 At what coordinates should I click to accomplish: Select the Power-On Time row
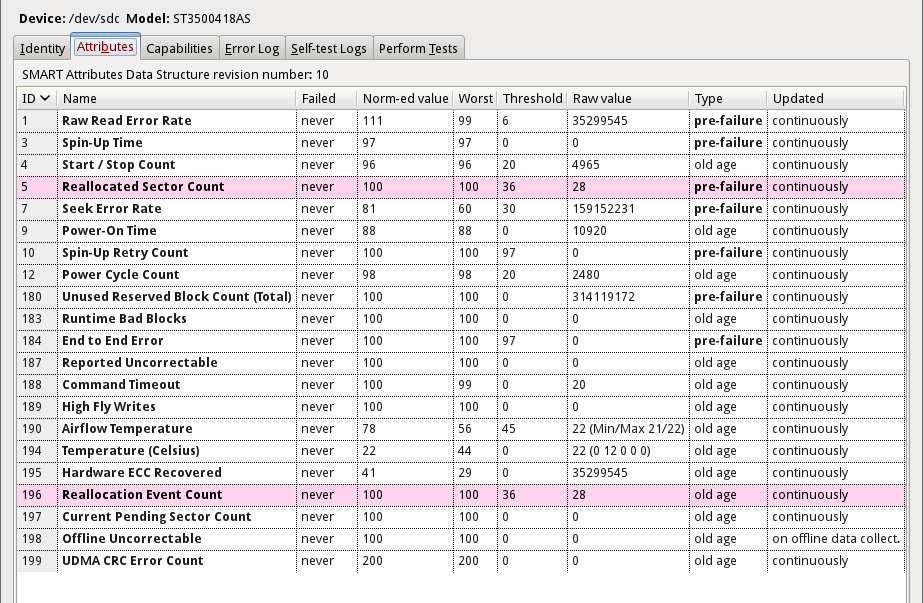click(109, 231)
